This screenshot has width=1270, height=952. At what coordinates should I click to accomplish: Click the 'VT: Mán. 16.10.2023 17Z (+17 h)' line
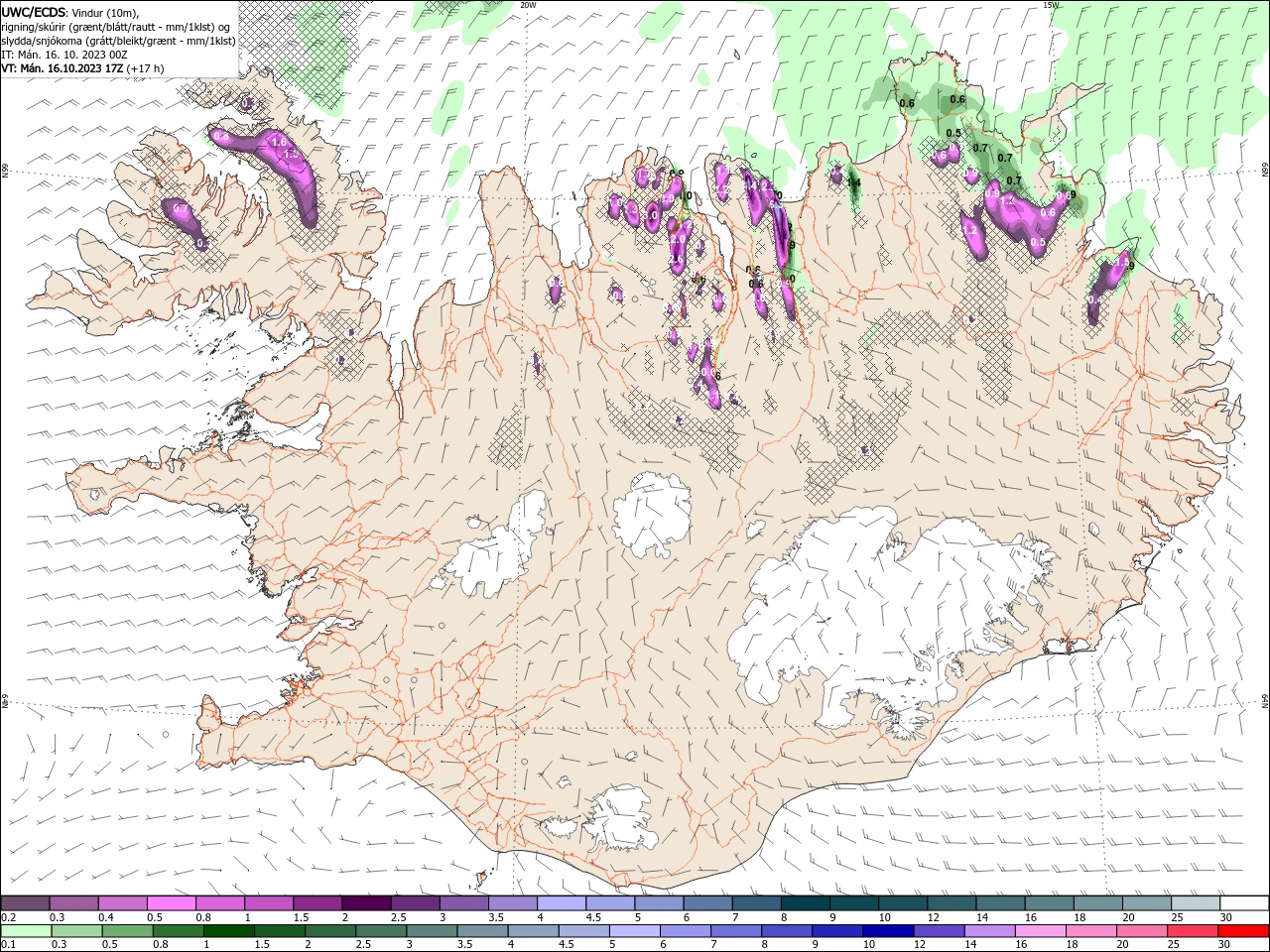[82, 68]
